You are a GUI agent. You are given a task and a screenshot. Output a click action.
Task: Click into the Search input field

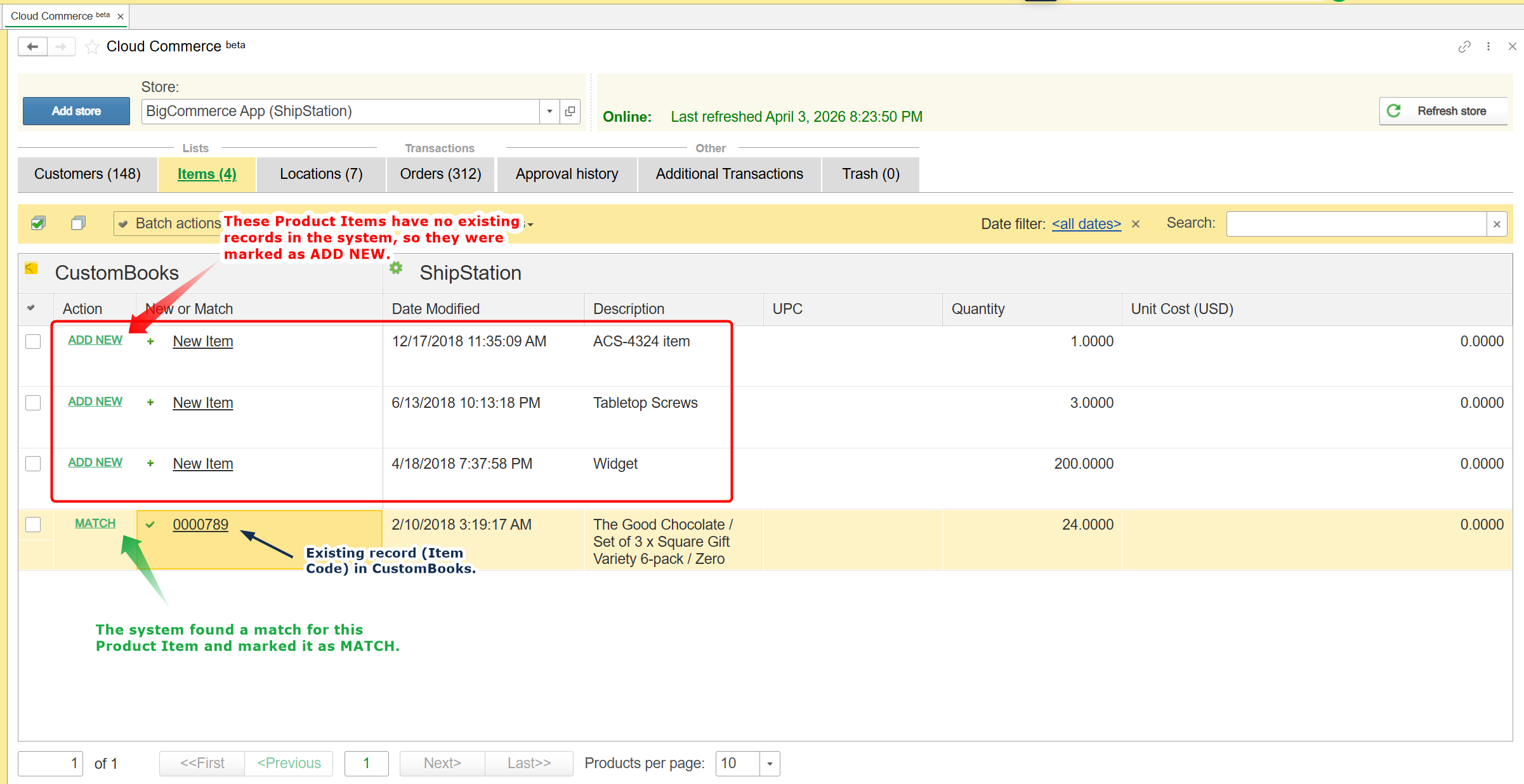[x=1356, y=224]
